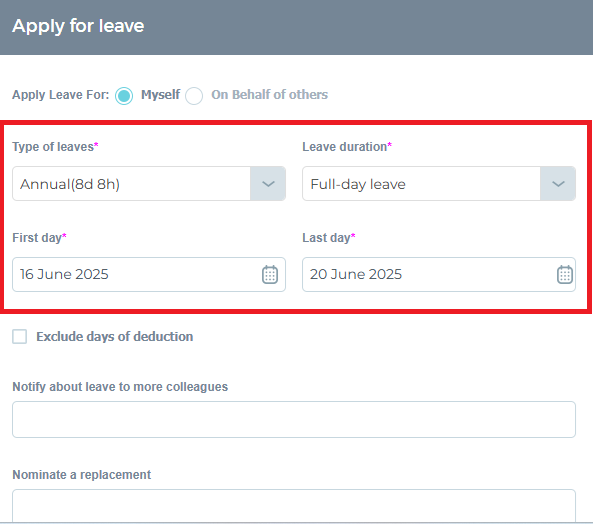593x524 pixels.
Task: Focus the 20 June 2025 date field
Action: (439, 274)
